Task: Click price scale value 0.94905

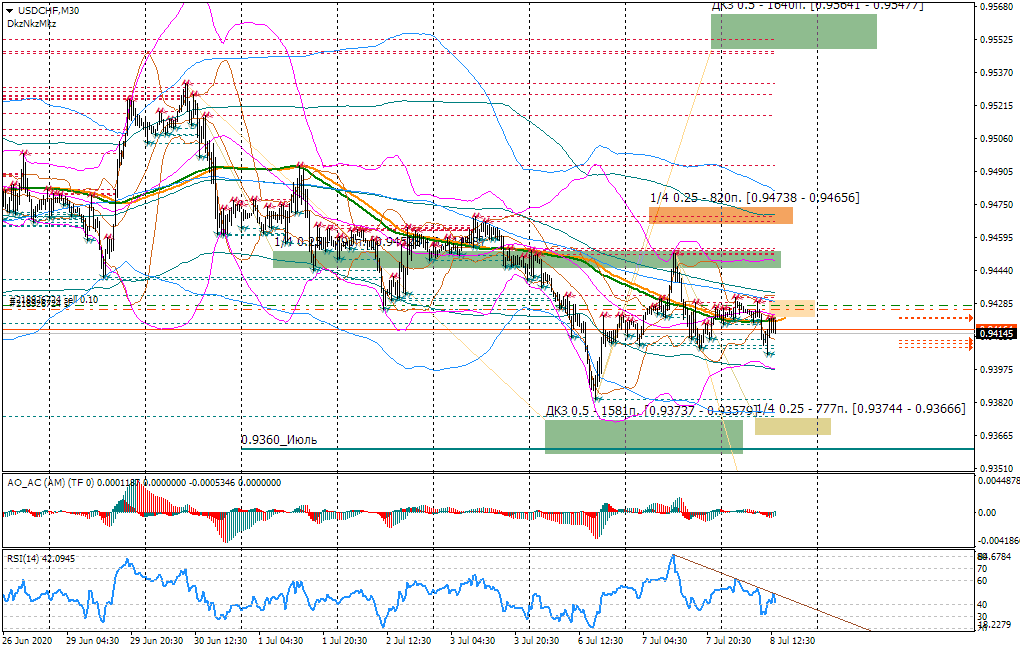Action: tap(997, 172)
